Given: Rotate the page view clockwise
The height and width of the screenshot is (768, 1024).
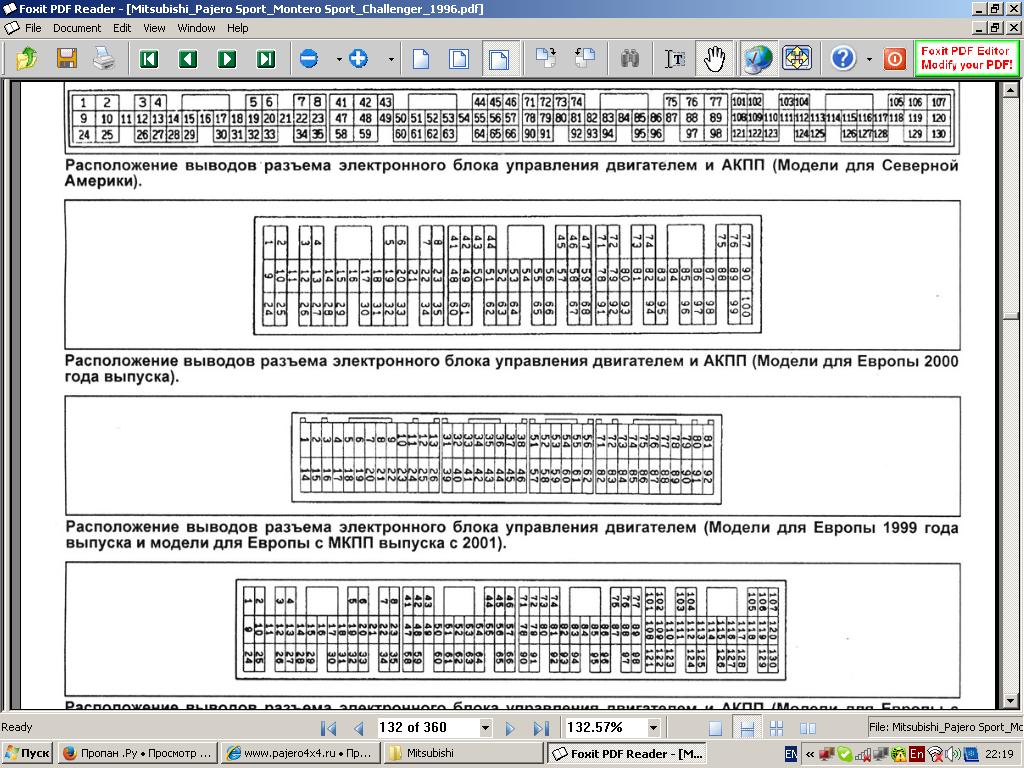Looking at the screenshot, I should pyautogui.click(x=546, y=59).
